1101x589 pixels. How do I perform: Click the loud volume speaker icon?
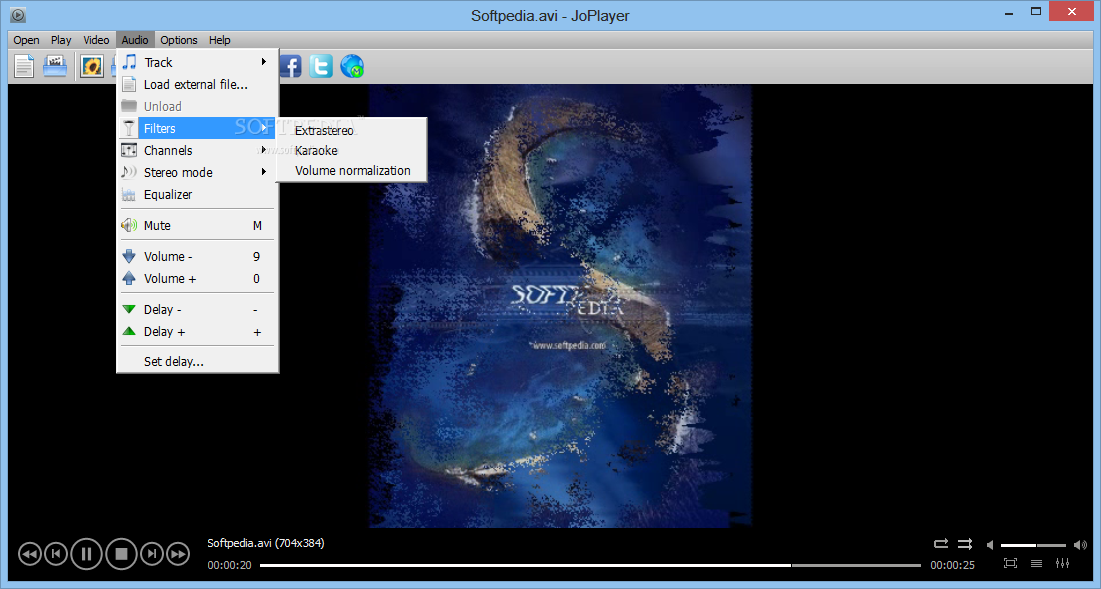point(1081,545)
